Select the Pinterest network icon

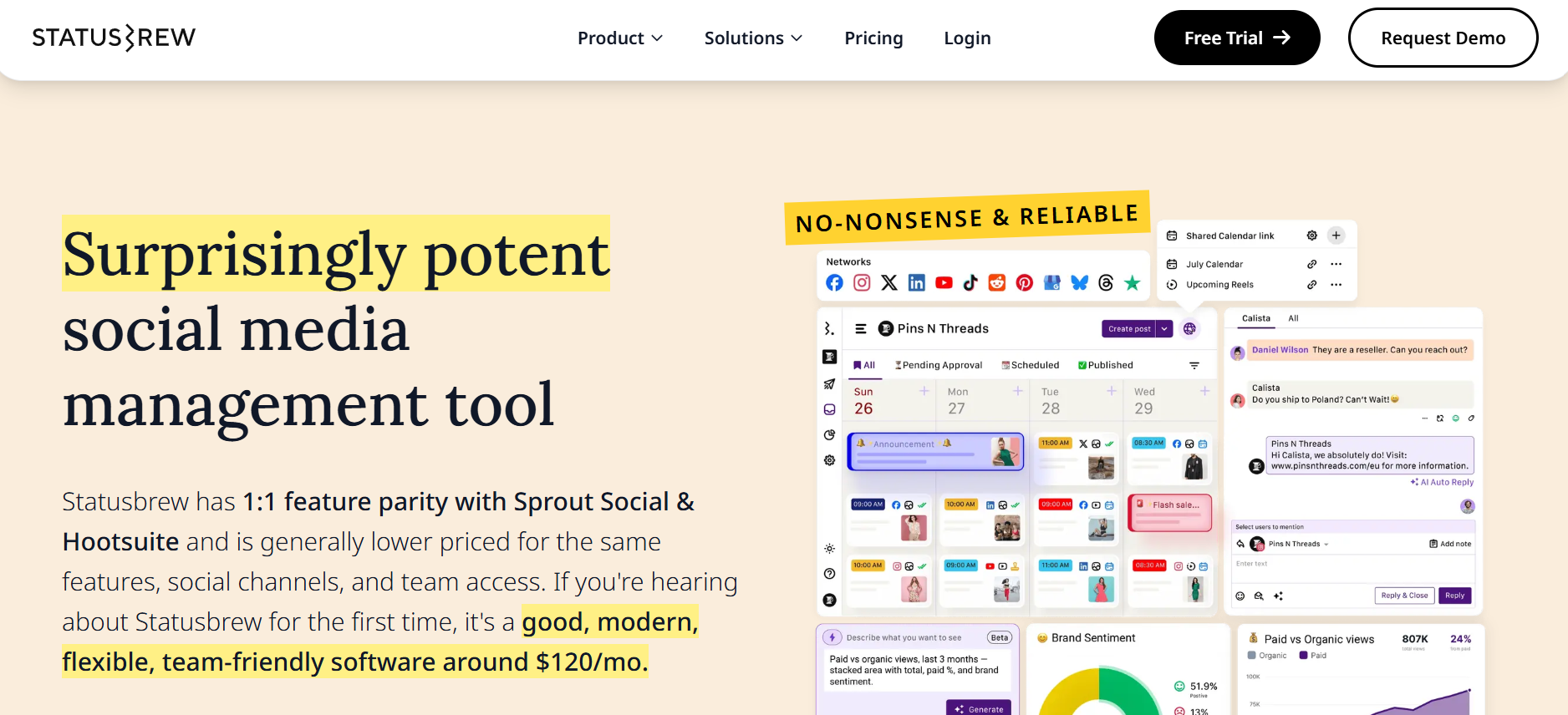point(1025,283)
